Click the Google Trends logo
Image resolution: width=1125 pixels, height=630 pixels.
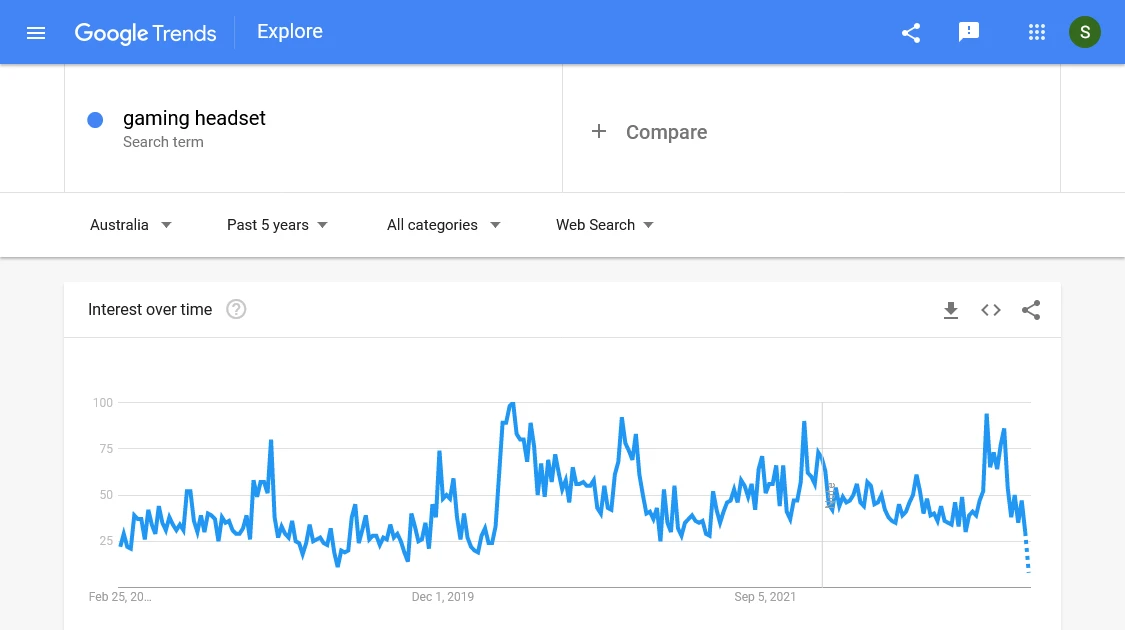click(146, 33)
